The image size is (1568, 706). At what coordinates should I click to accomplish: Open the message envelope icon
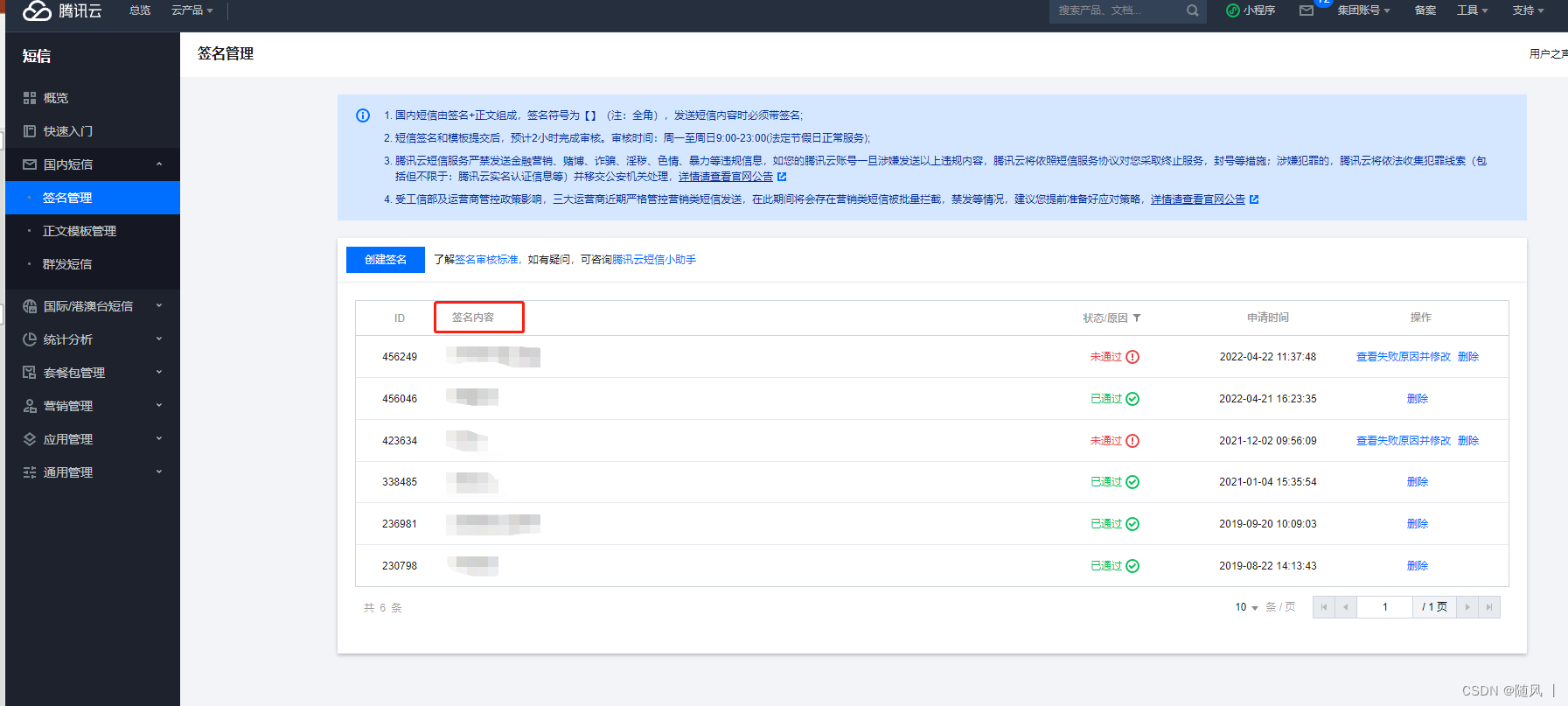pyautogui.click(x=1307, y=10)
